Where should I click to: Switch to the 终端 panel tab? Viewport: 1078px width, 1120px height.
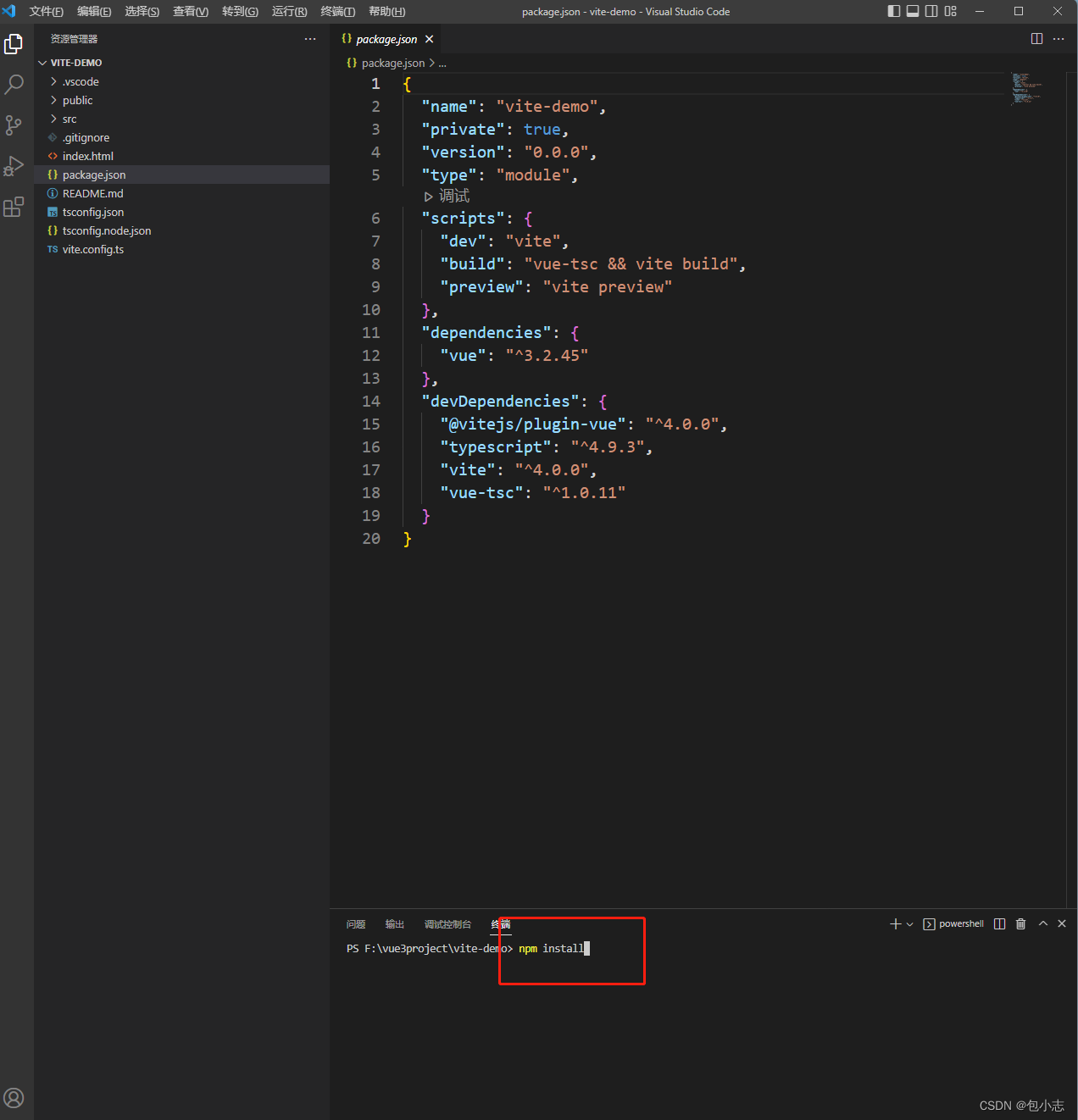click(x=501, y=924)
